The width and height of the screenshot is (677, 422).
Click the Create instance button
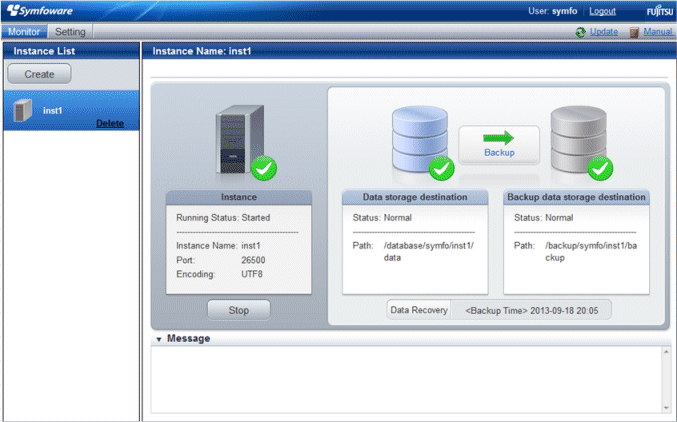point(39,74)
